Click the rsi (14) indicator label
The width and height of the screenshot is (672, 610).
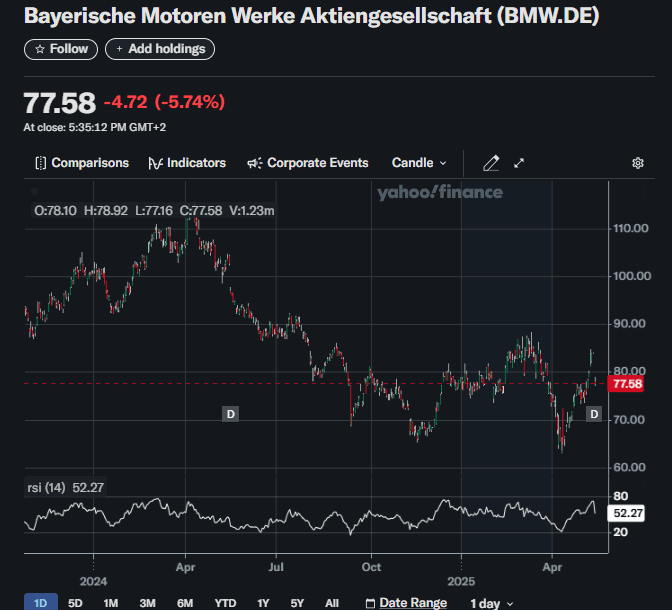(66, 488)
